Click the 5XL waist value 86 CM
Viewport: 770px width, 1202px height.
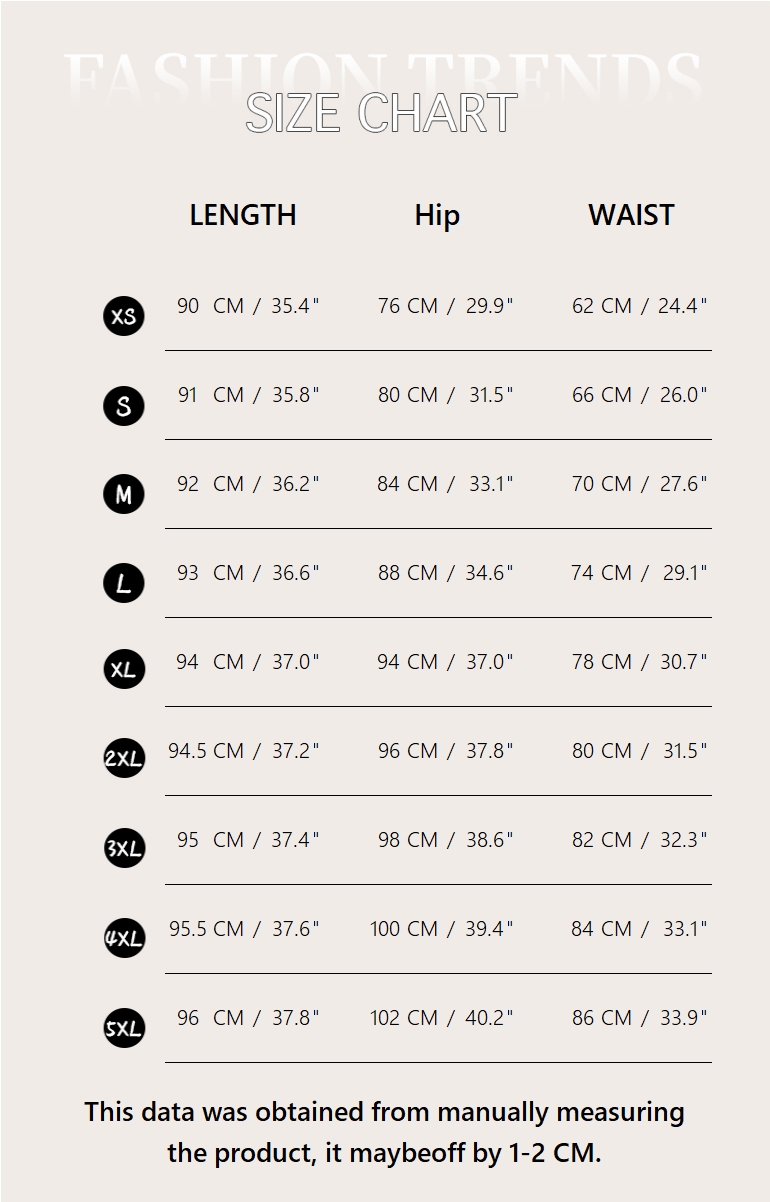[602, 1018]
